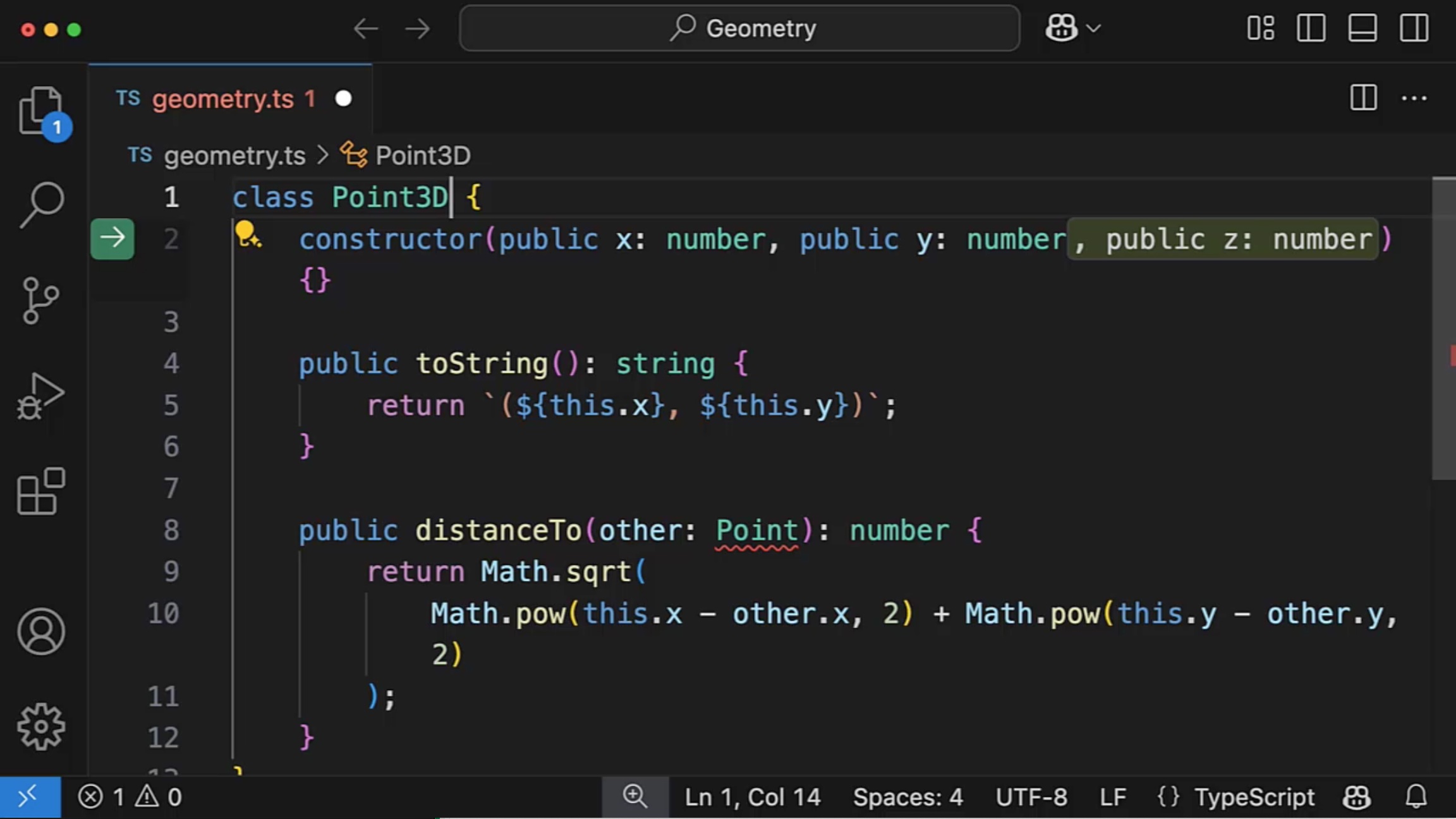Open the Source Control view

(x=40, y=300)
